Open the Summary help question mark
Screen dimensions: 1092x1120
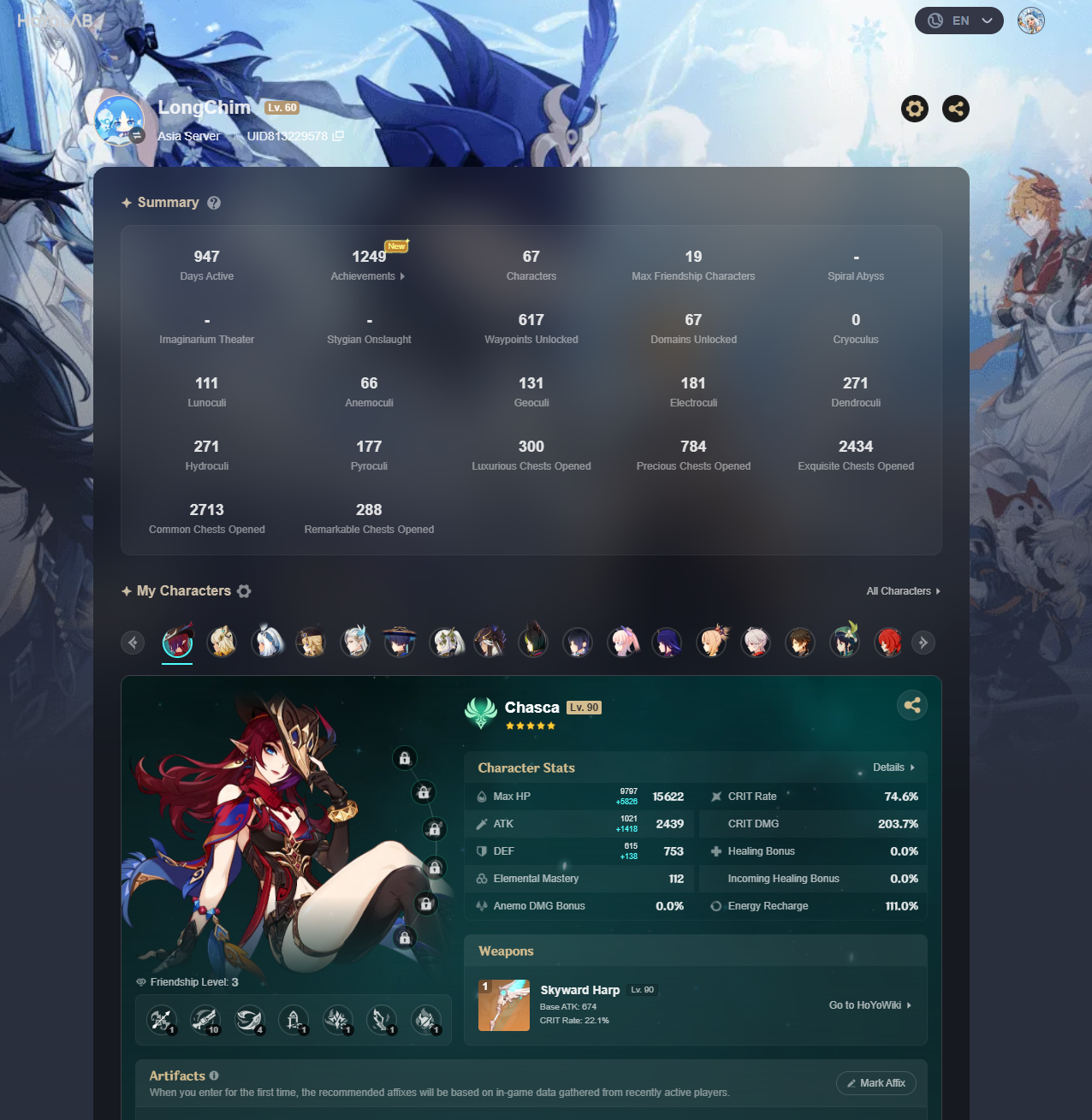pos(214,203)
